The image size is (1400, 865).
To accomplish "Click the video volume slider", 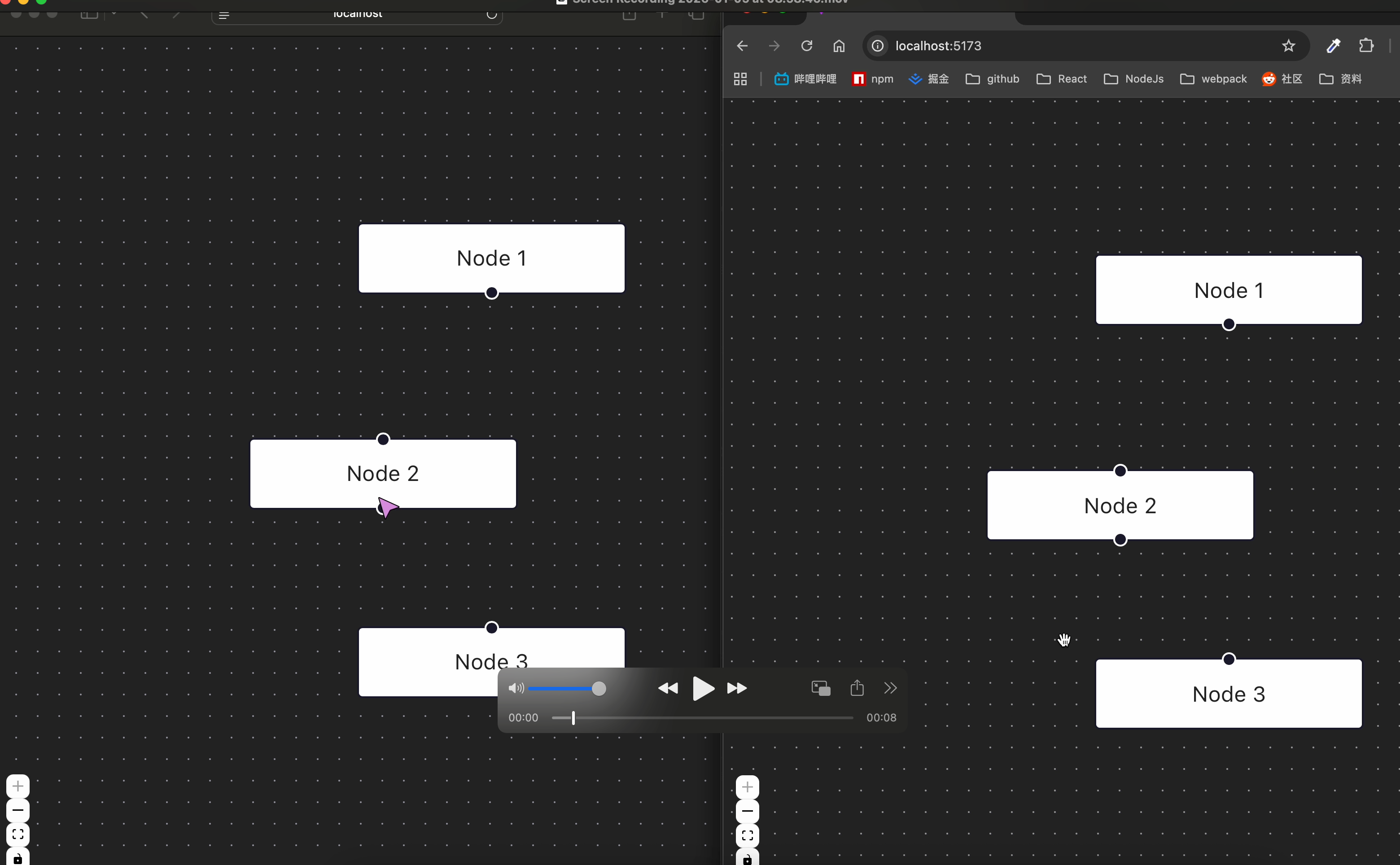I will 564,688.
